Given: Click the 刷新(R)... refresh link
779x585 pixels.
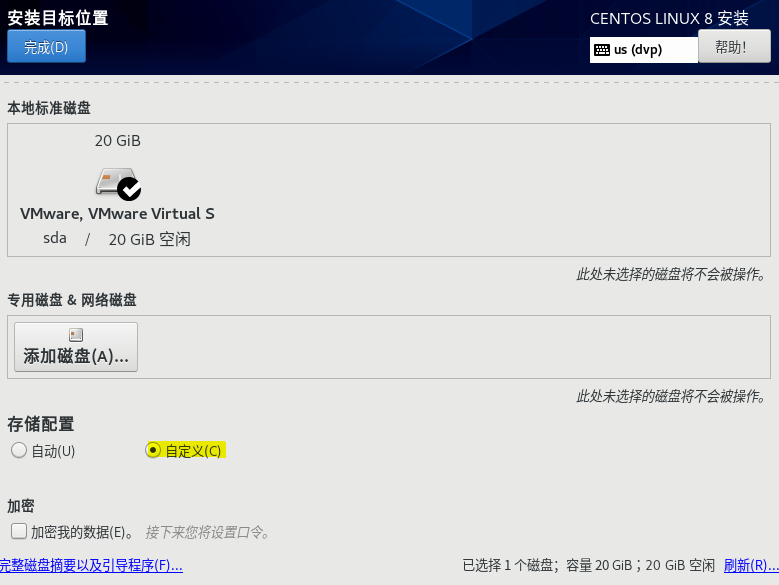Looking at the screenshot, I should coord(751,565).
